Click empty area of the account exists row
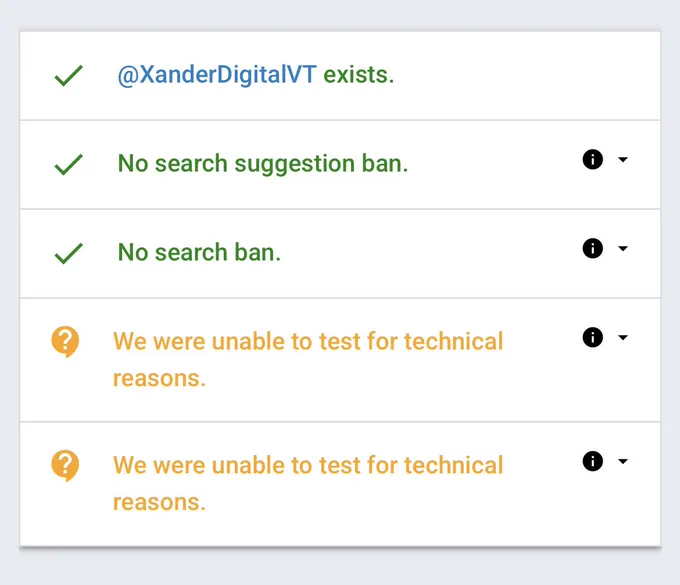The height and width of the screenshot is (585, 680). pyautogui.click(x=520, y=75)
